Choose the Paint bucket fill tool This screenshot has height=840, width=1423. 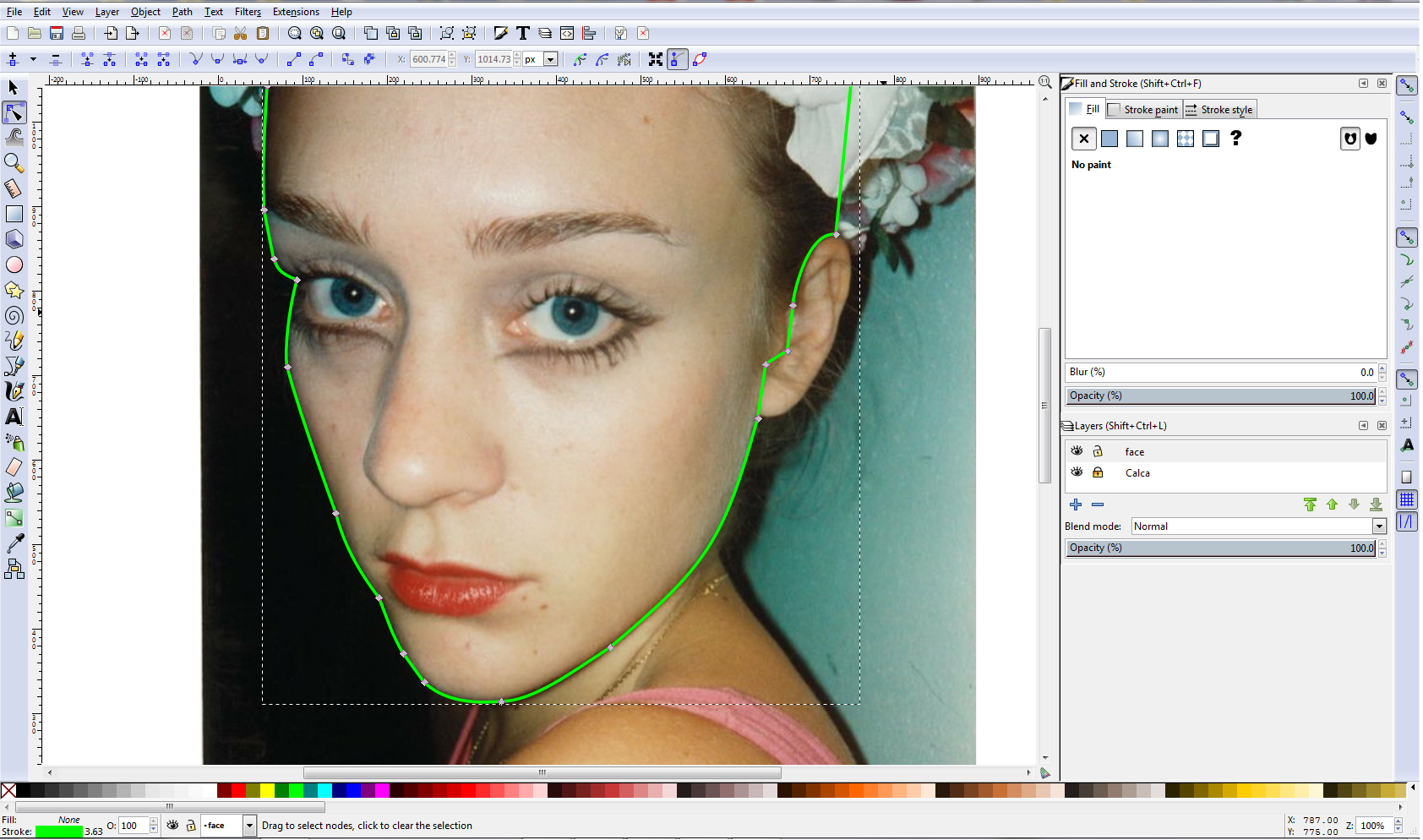[x=14, y=493]
